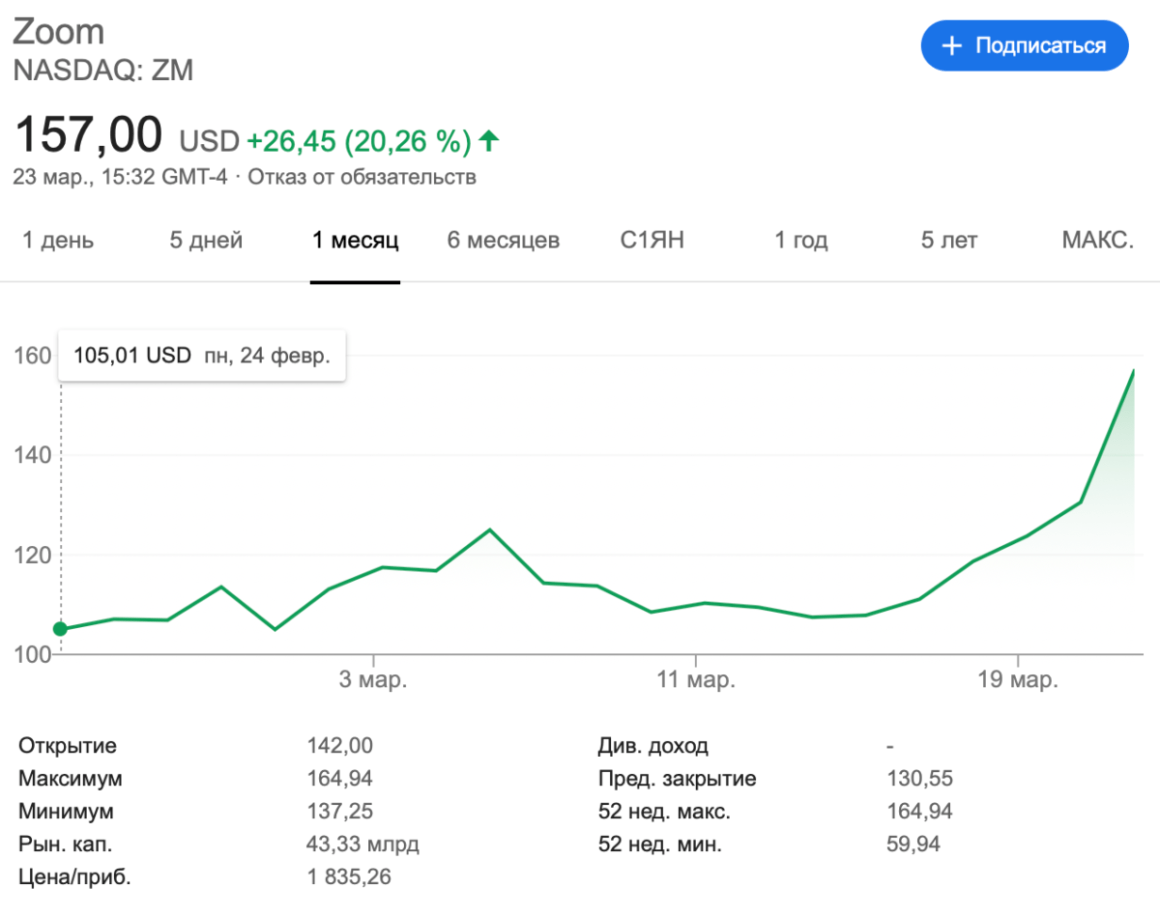The width and height of the screenshot is (1160, 917).
Task: Click the Рын. кап. value 43,33 млрд
Action: (363, 844)
